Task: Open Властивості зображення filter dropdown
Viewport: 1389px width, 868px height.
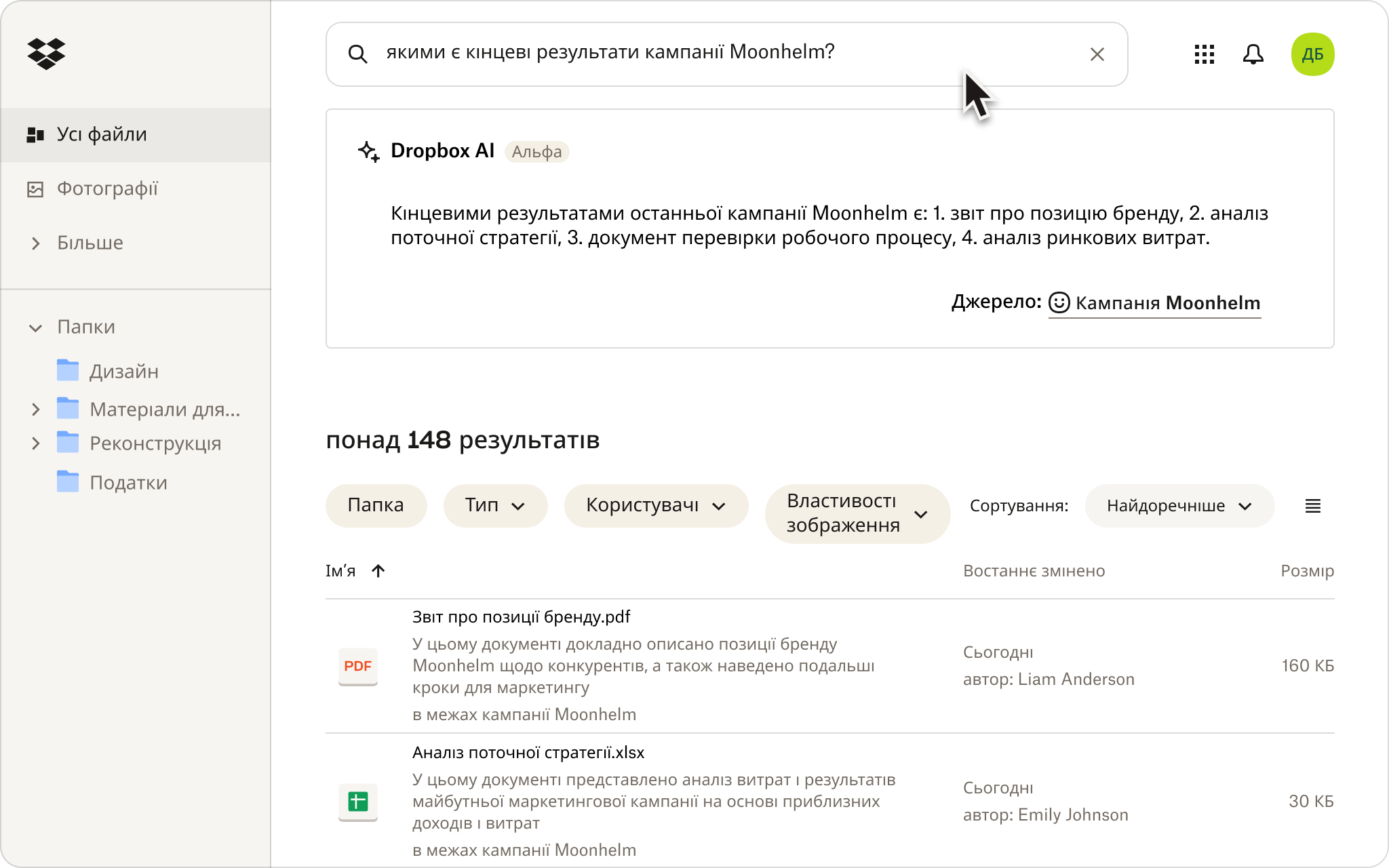Action: click(x=857, y=513)
